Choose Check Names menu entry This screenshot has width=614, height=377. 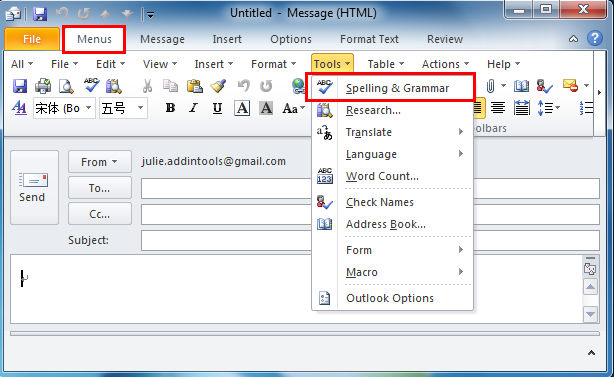point(392,202)
